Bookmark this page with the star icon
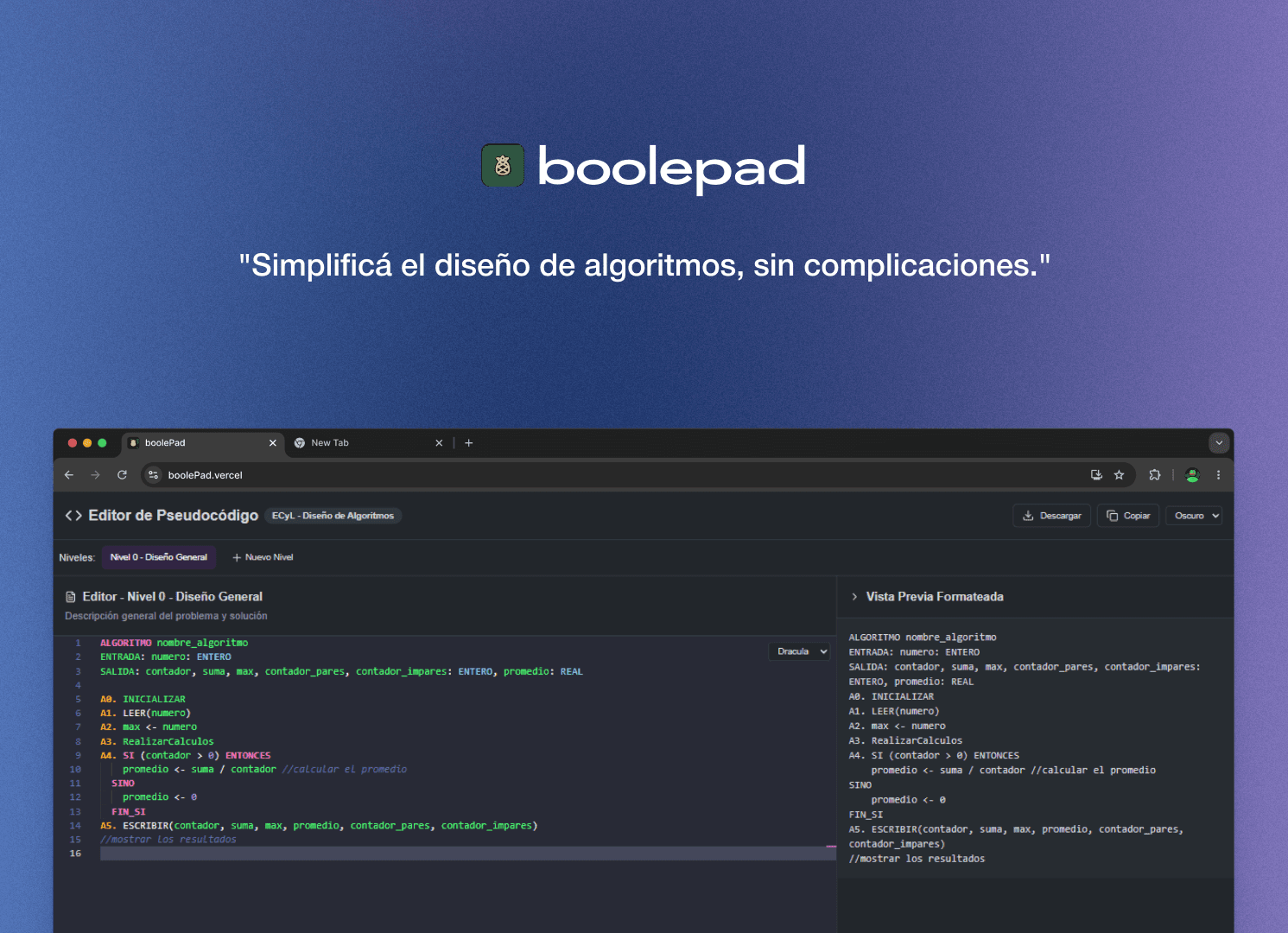 click(1119, 475)
